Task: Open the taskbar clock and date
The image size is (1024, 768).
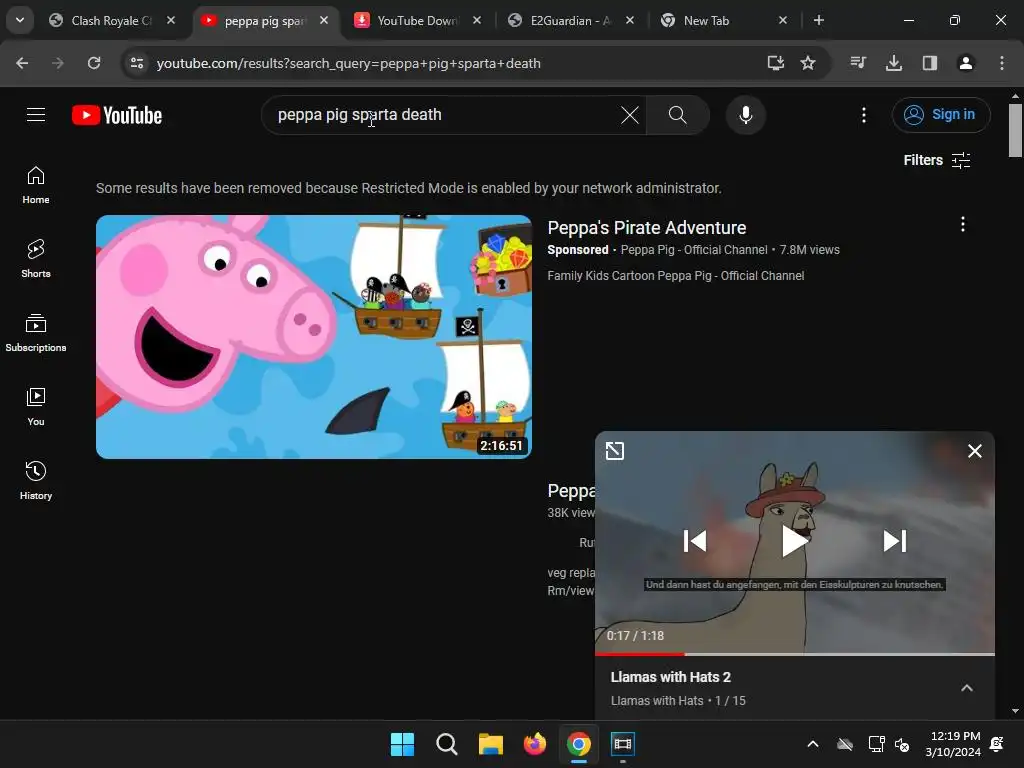Action: coord(955,744)
